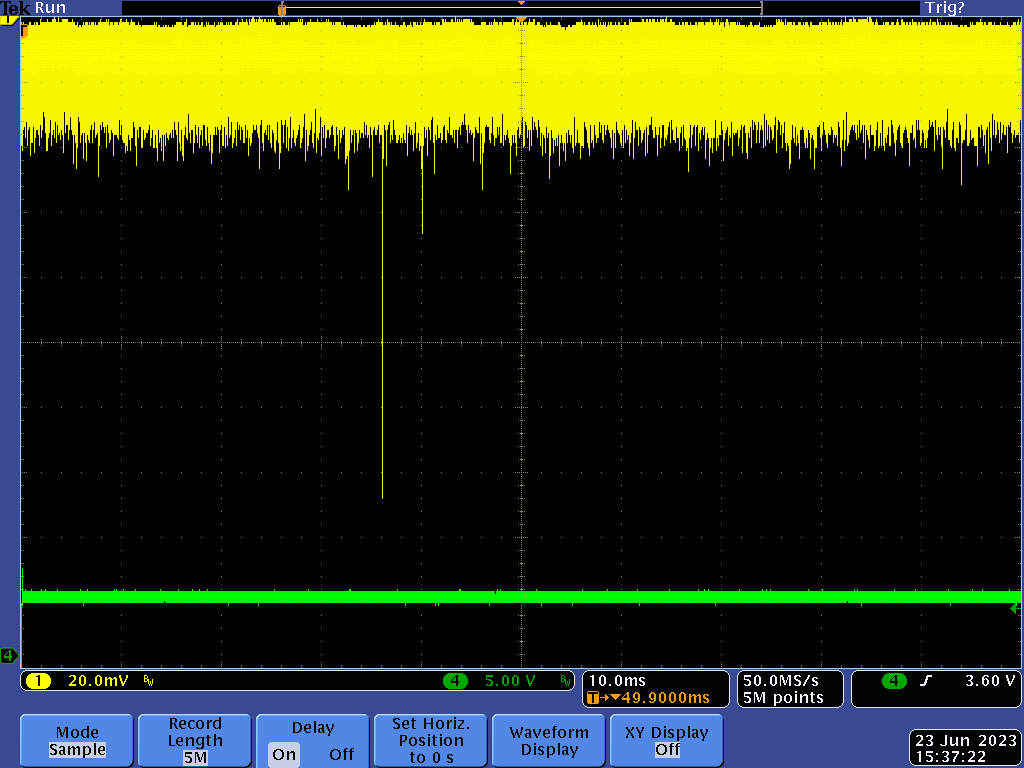Open the acquisition Mode Sample menu
The width and height of the screenshot is (1024, 768).
click(77, 741)
